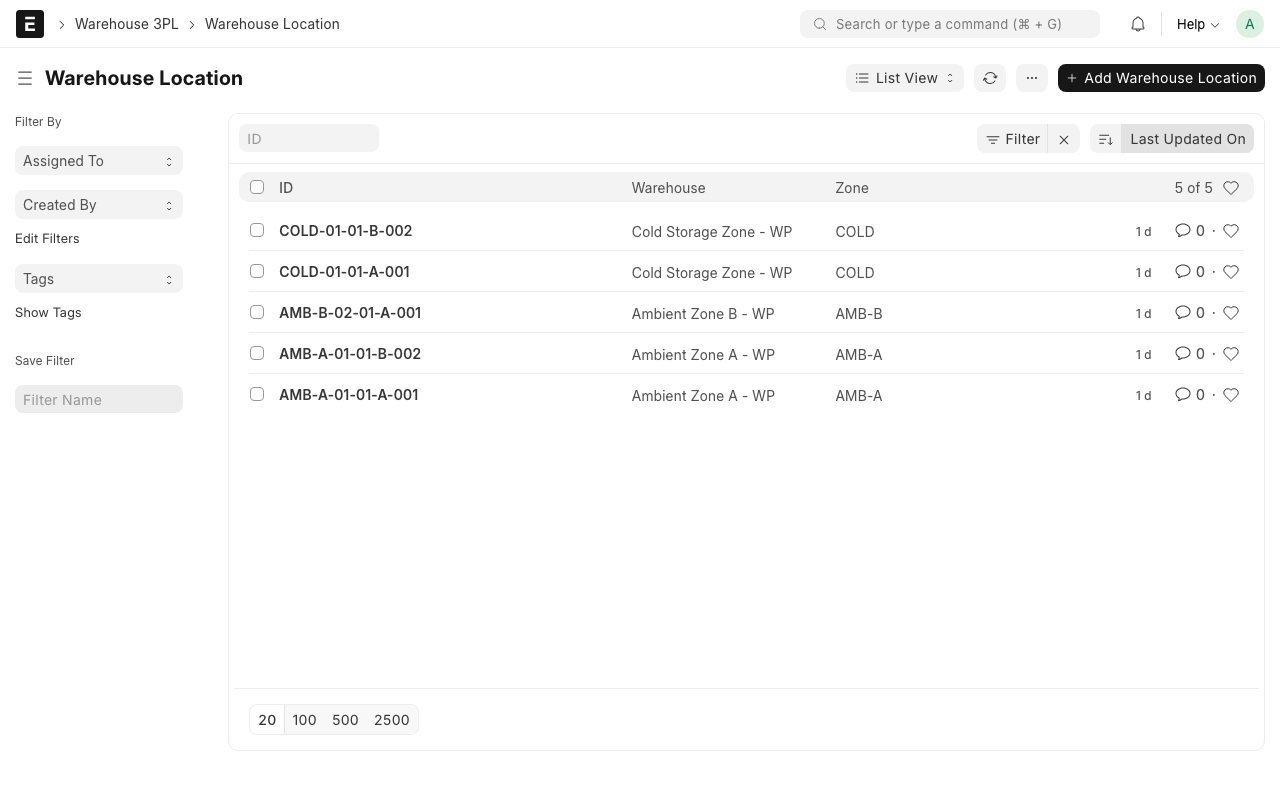
Task: Navigate to Warehouse 3PL breadcrumb
Action: (x=126, y=24)
